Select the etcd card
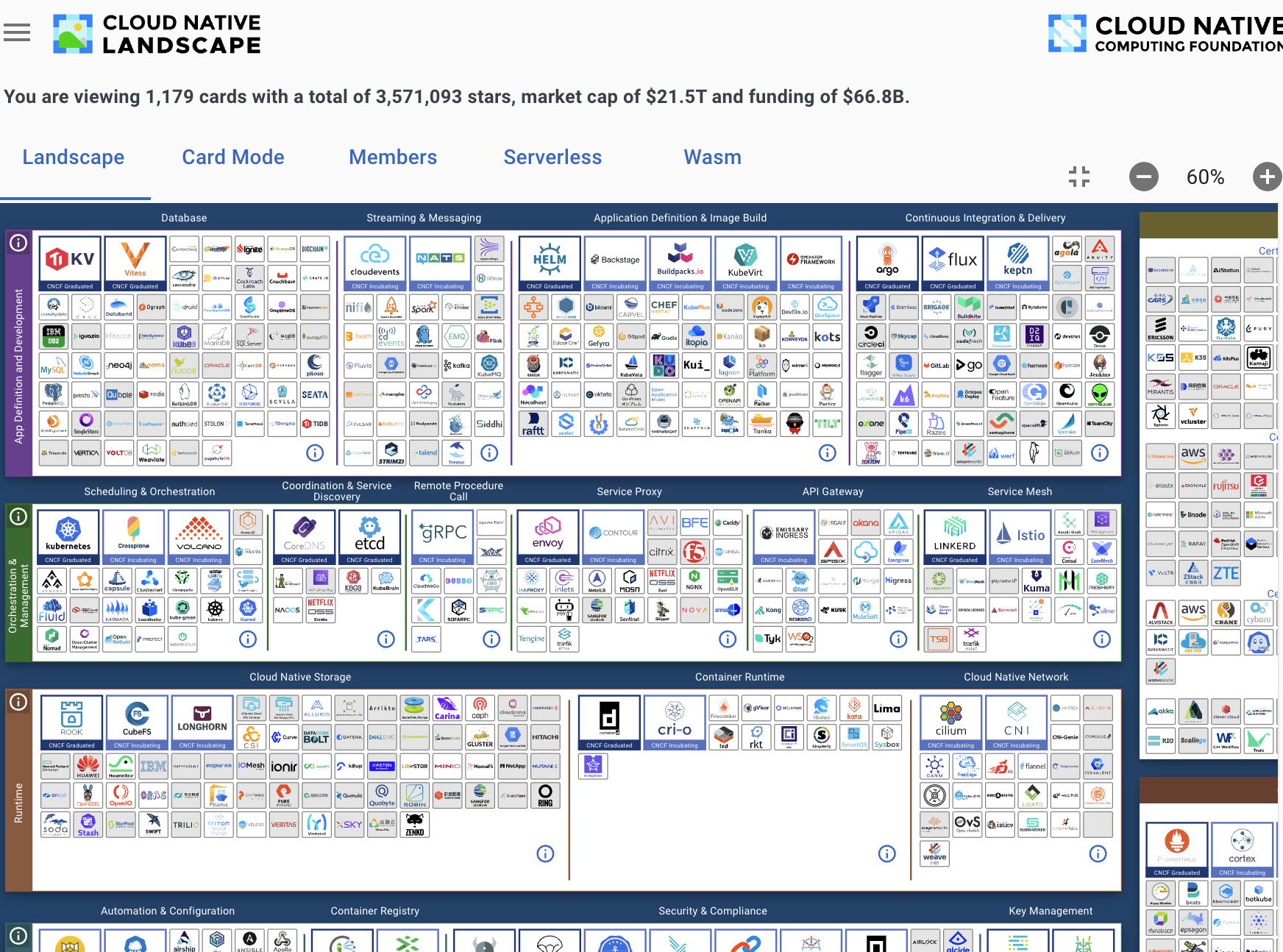1283x952 pixels. (x=370, y=537)
